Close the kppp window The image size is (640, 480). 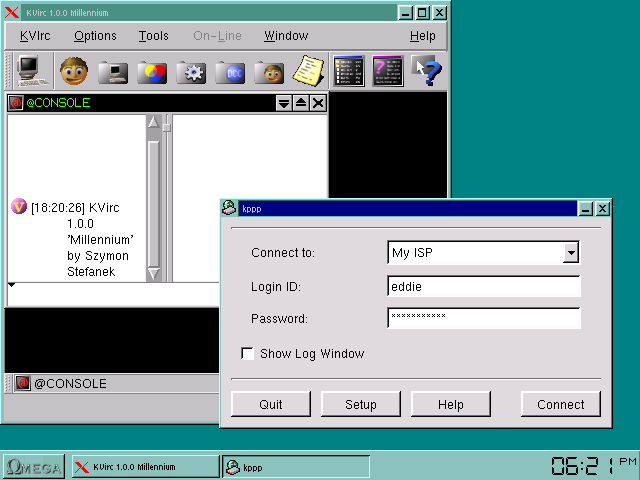click(602, 209)
